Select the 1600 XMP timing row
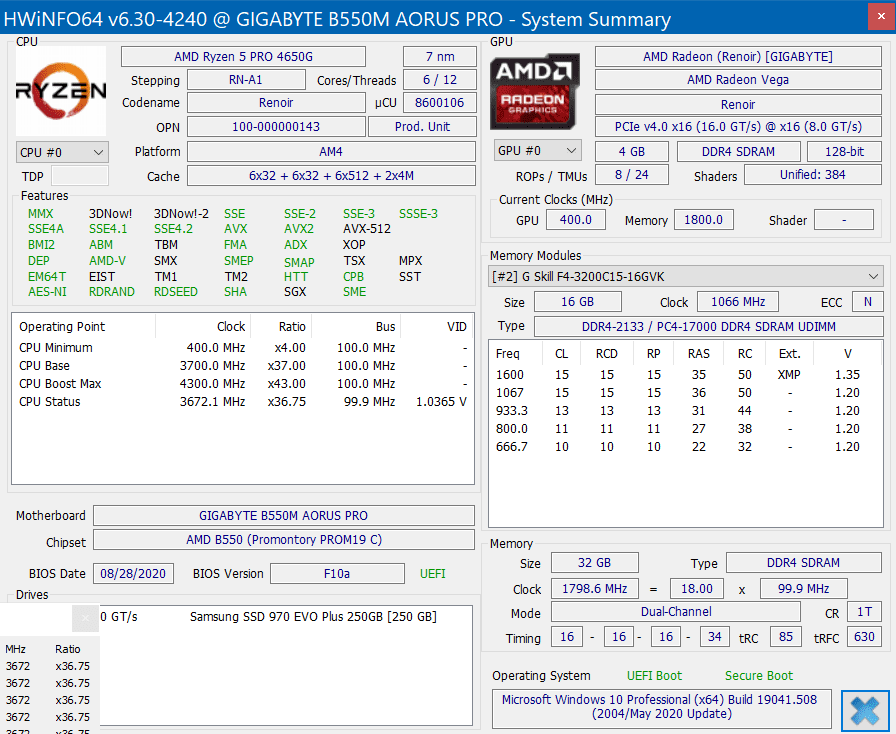This screenshot has height=734, width=896. tap(685, 374)
